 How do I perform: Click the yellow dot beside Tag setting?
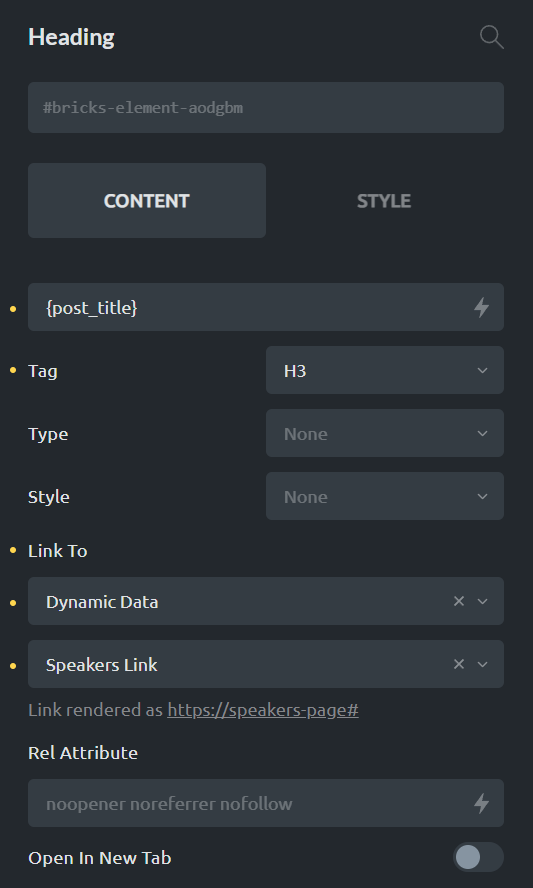(13, 370)
